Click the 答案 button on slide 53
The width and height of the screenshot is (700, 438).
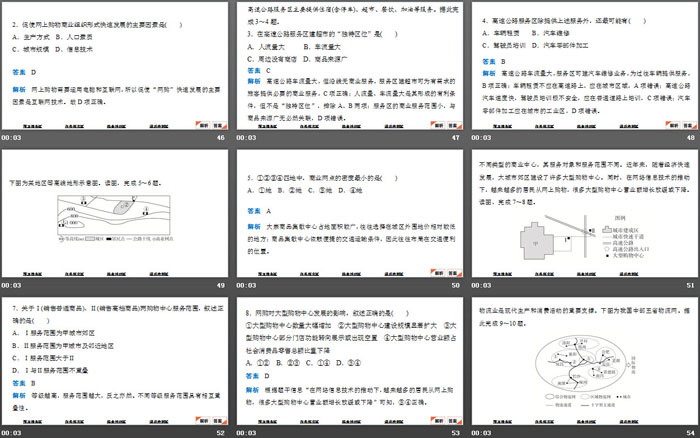coord(454,421)
